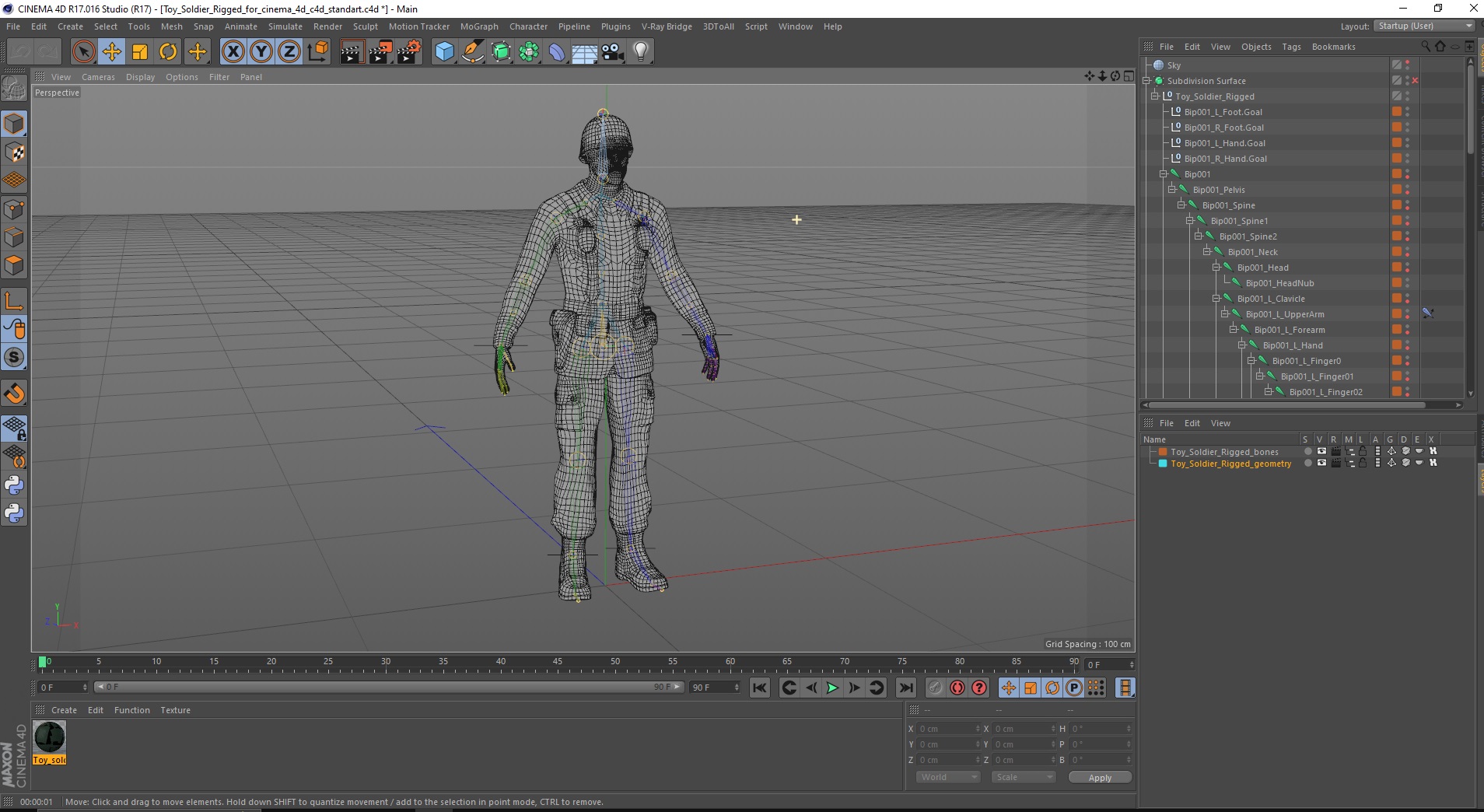Image resolution: width=1484 pixels, height=812 pixels.
Task: Click the Record Active Objects button
Action: 936,688
